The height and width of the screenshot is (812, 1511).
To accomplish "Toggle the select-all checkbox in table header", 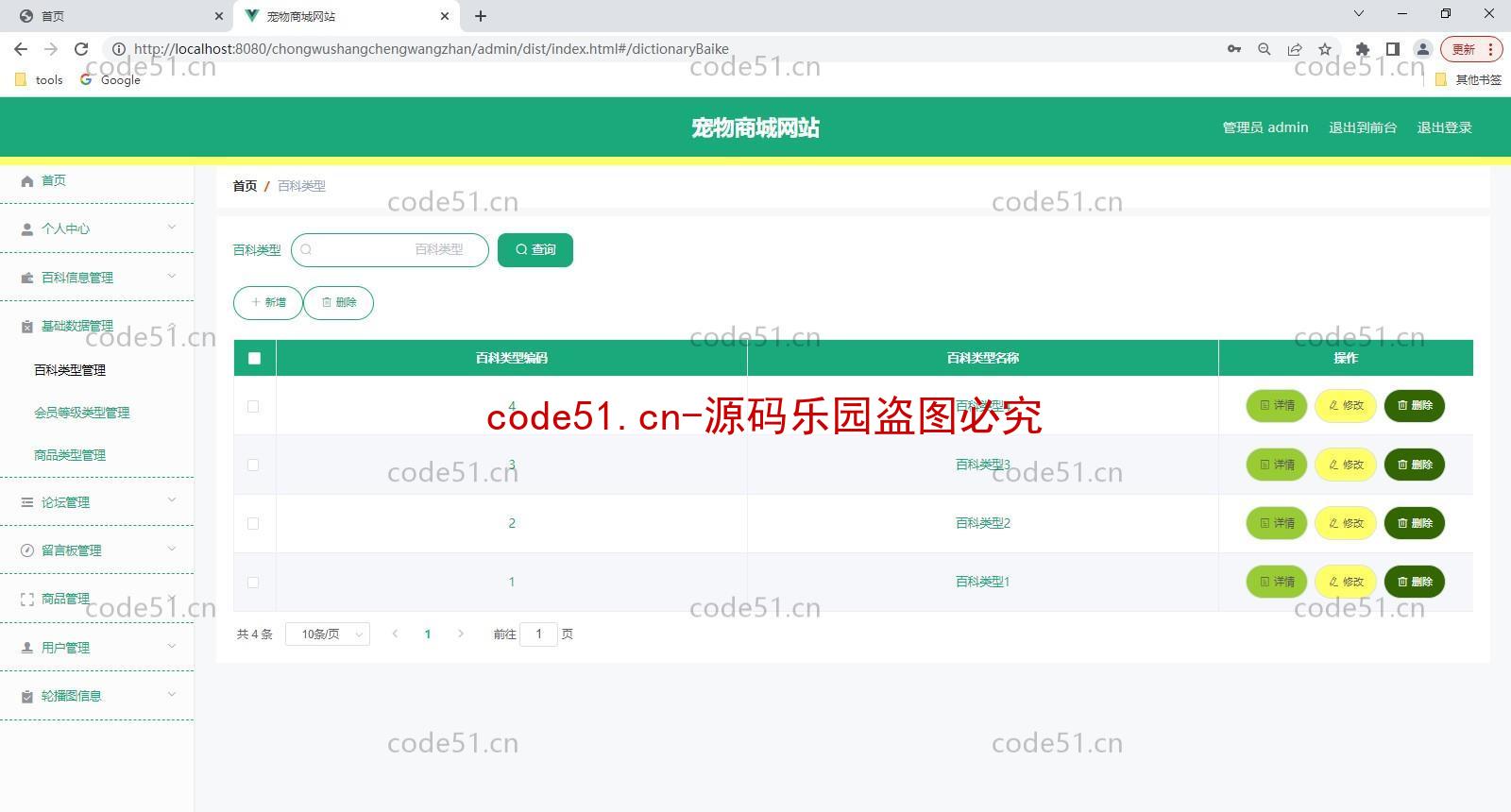I will pyautogui.click(x=254, y=358).
